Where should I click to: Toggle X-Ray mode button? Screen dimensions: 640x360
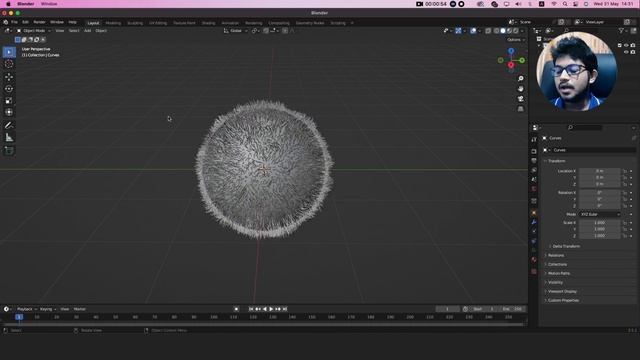tap(488, 31)
